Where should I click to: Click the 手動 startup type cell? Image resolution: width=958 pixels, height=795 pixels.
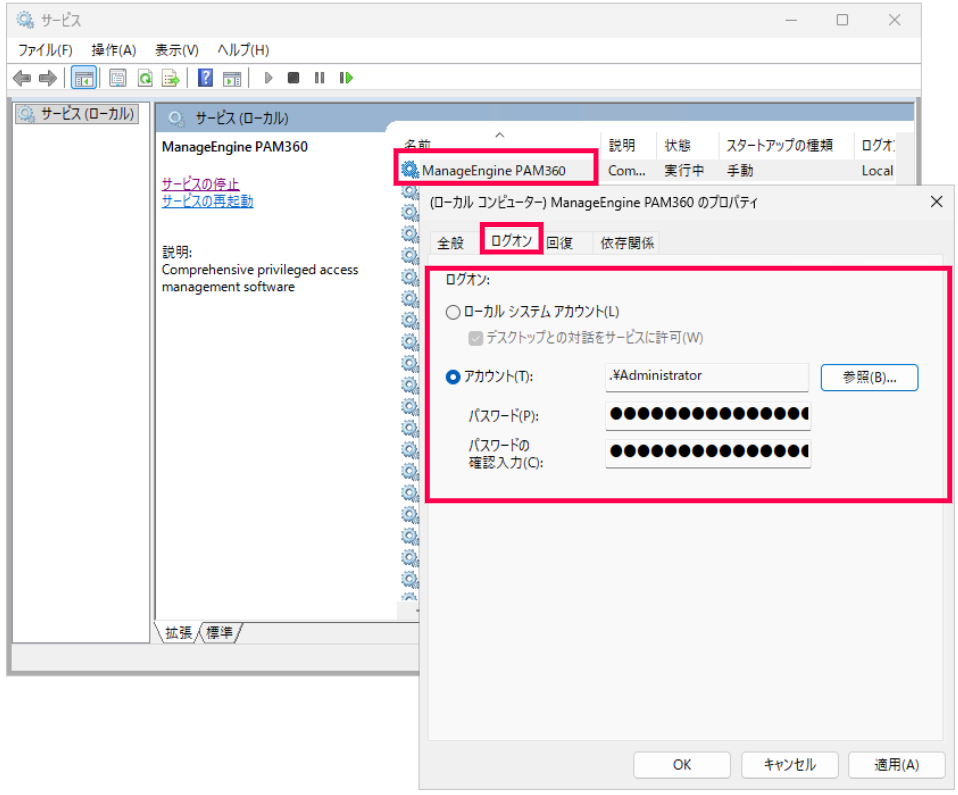pos(740,170)
